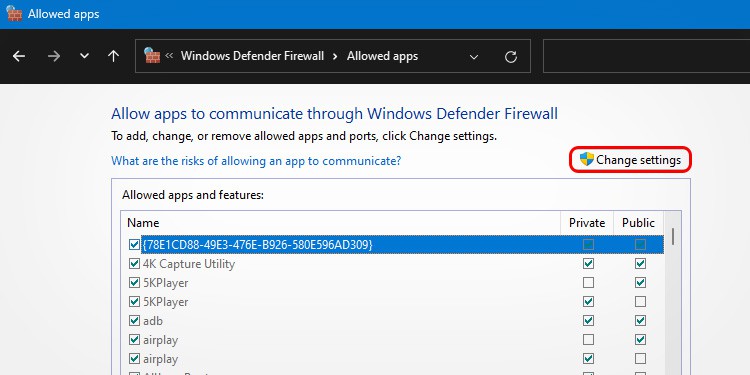
Task: Toggle Private for the {78E1CD88...} entry
Action: click(x=588, y=244)
